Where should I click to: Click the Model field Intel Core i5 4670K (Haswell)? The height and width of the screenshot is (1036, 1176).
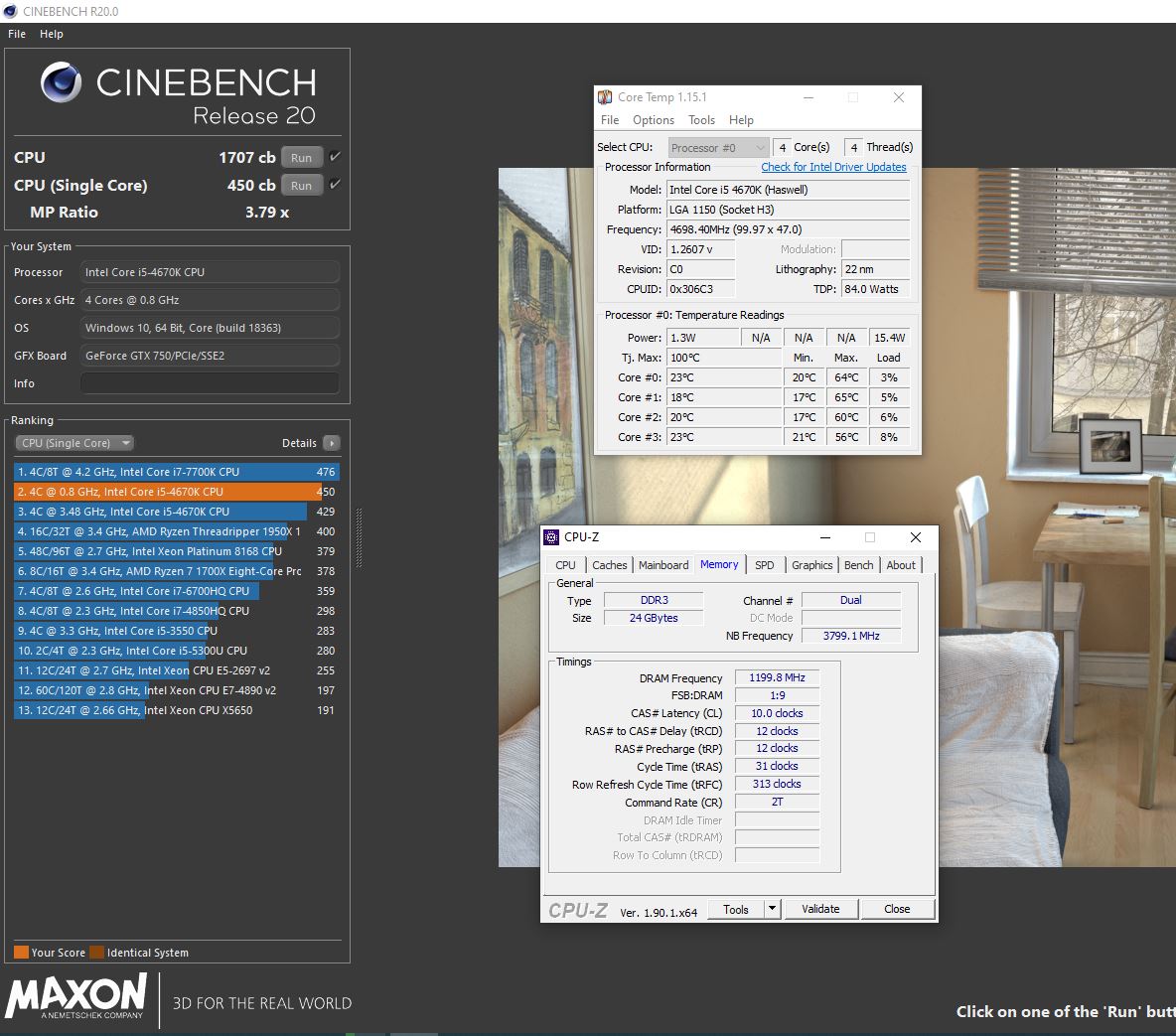(x=788, y=190)
